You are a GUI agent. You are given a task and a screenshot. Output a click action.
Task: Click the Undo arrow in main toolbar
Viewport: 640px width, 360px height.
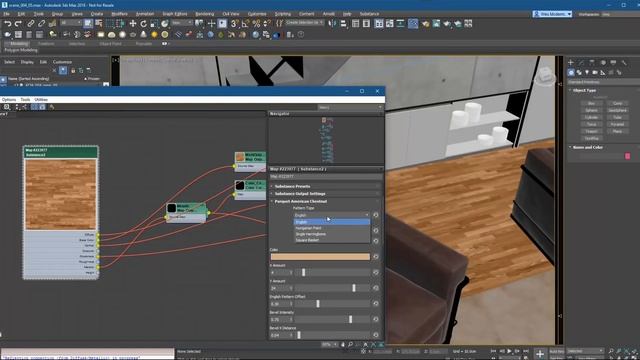pos(8,24)
